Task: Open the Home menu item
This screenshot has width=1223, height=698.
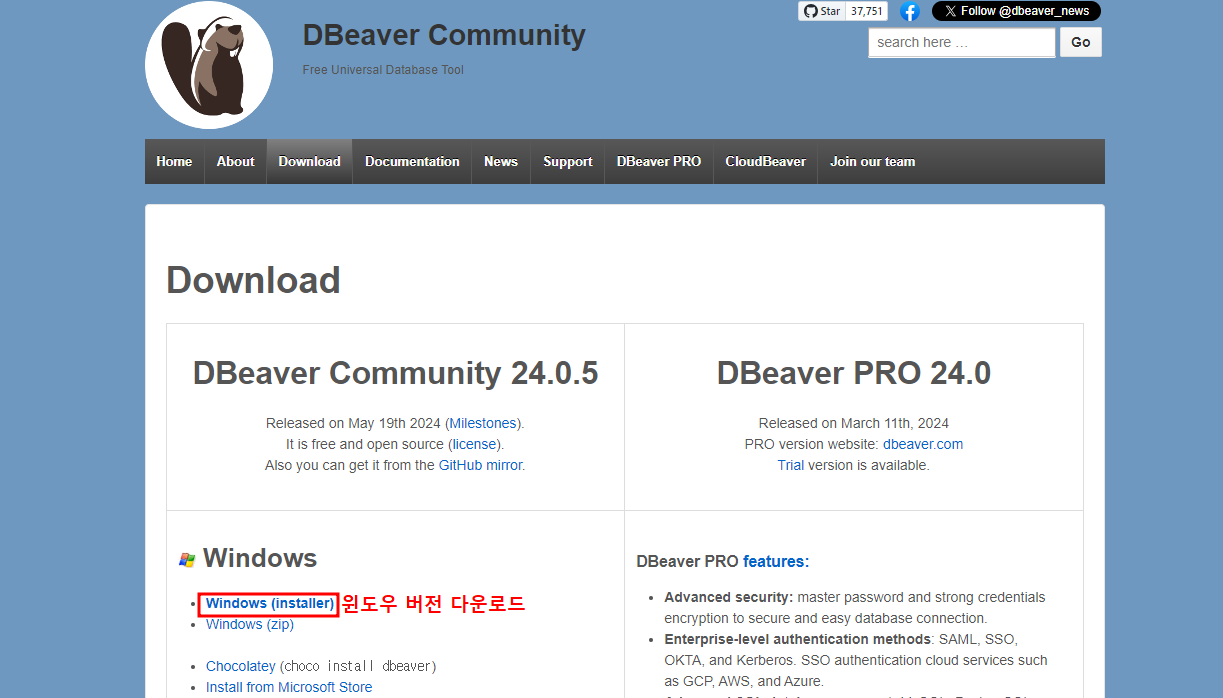Action: [174, 161]
